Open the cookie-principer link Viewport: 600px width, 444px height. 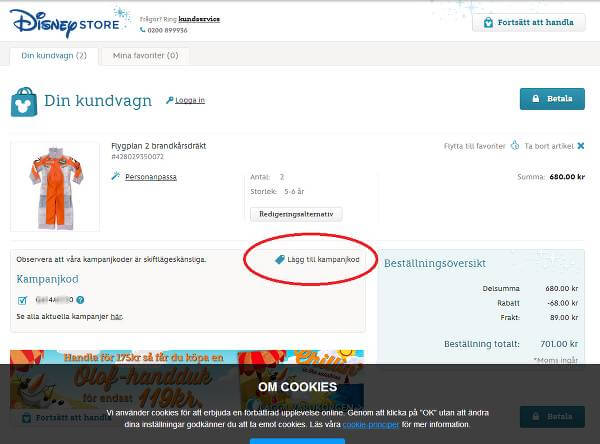tap(371, 424)
